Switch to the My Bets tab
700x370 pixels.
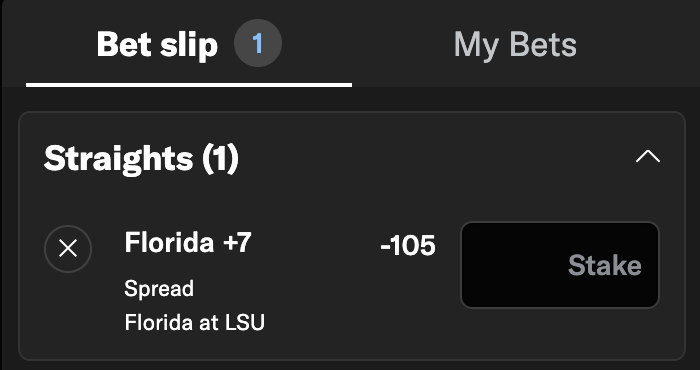515,45
